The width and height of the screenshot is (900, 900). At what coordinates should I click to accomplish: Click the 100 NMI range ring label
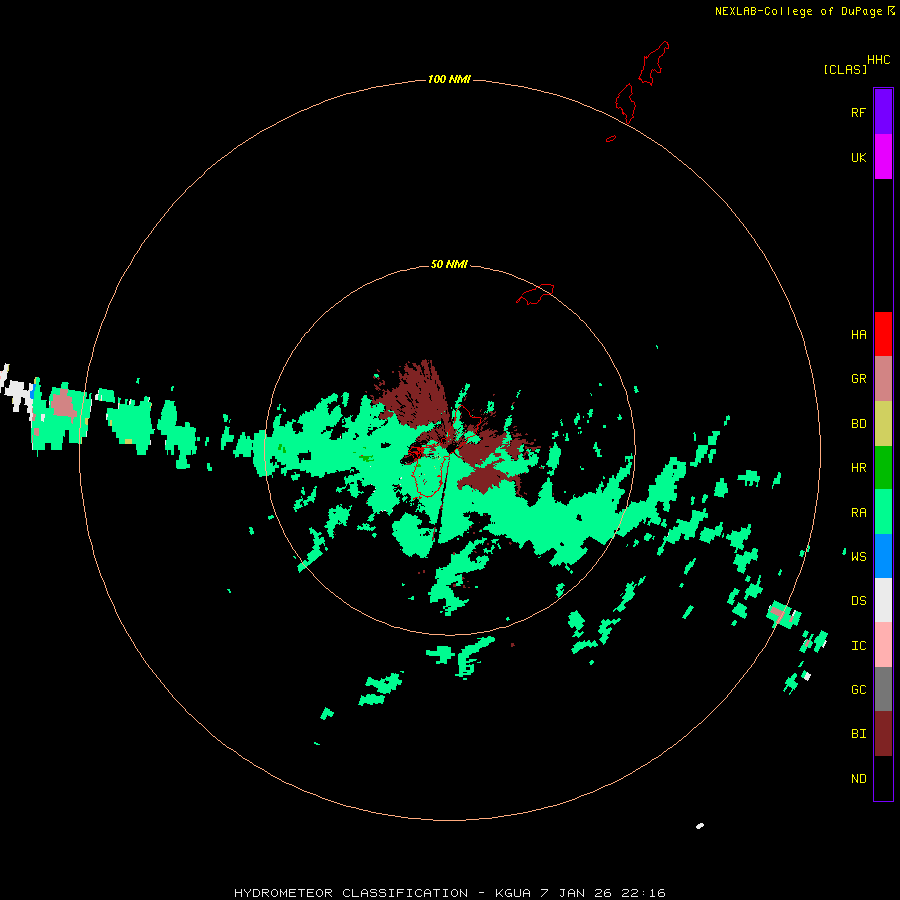point(449,79)
